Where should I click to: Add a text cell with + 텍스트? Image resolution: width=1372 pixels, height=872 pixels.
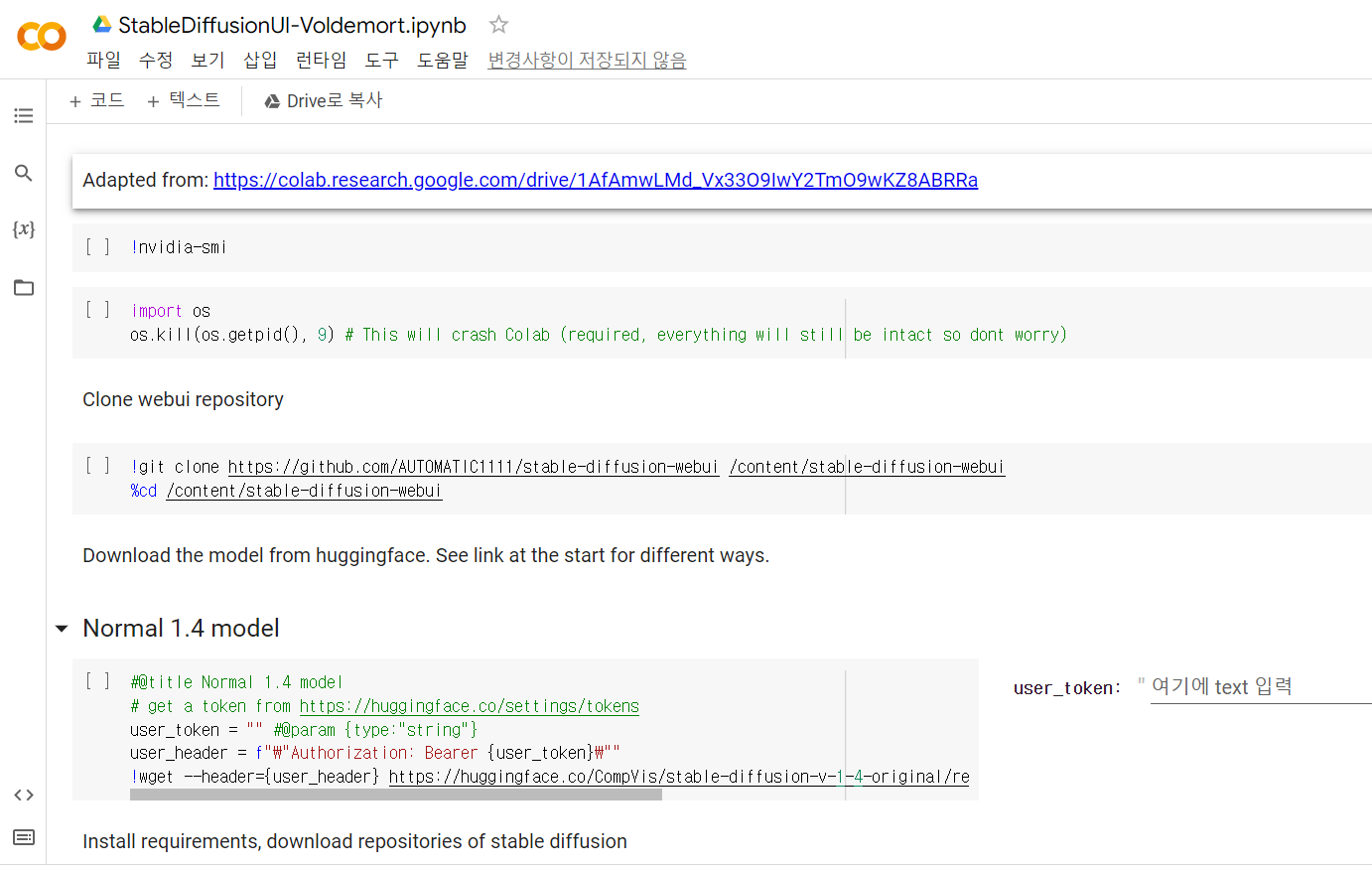[x=184, y=100]
